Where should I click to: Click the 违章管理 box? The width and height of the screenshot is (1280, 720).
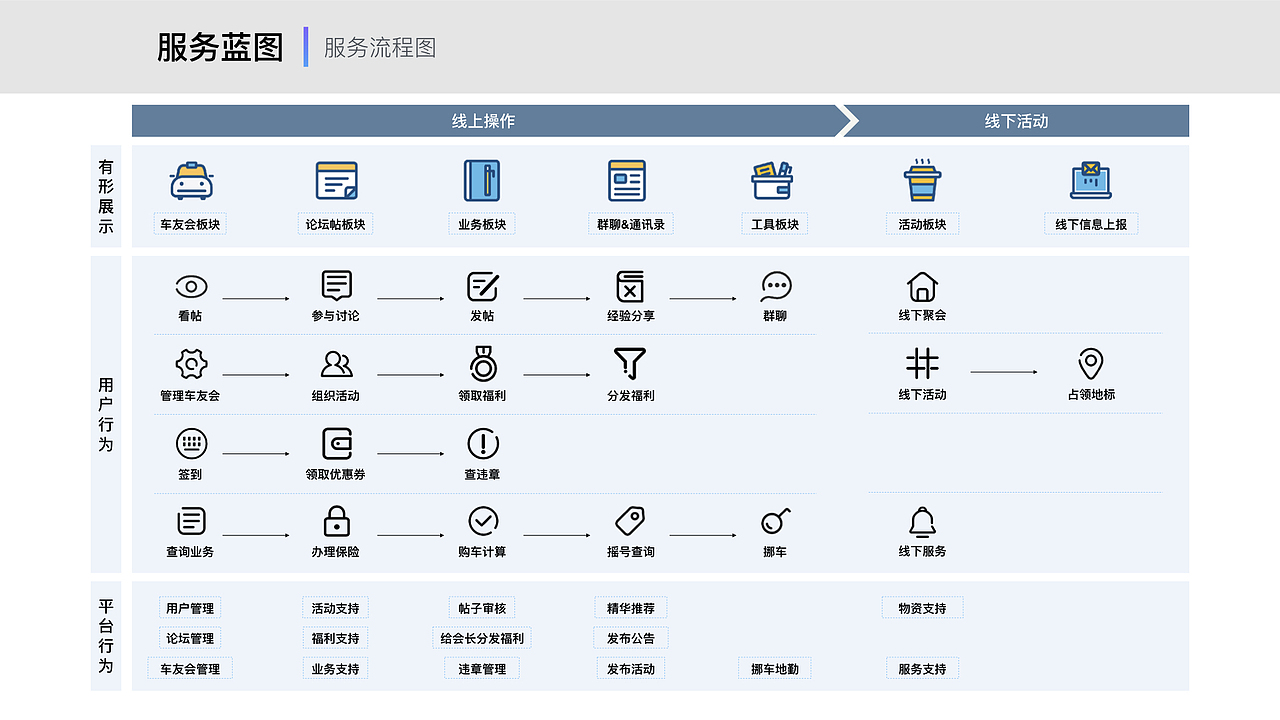click(x=482, y=668)
